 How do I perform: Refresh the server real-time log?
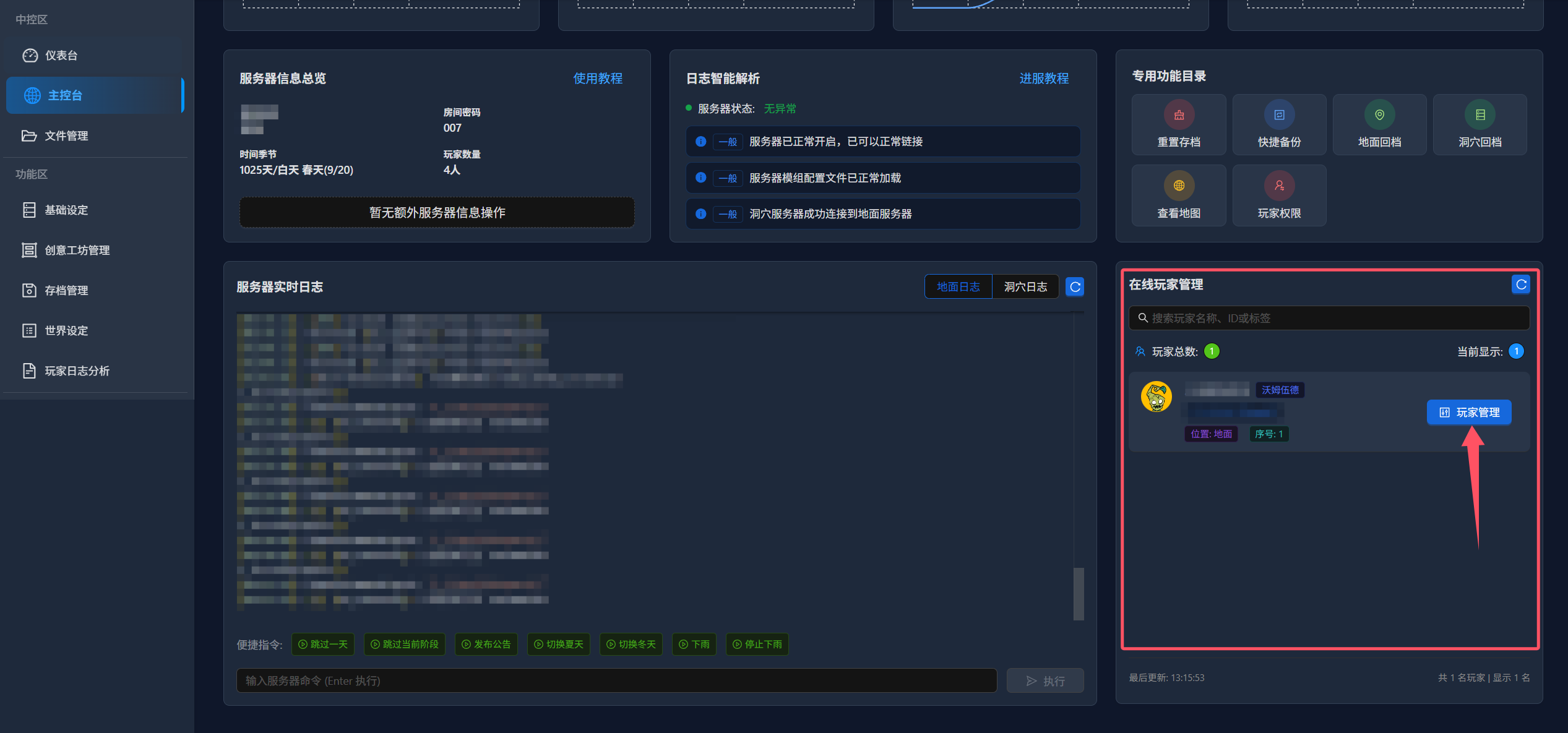(1075, 287)
